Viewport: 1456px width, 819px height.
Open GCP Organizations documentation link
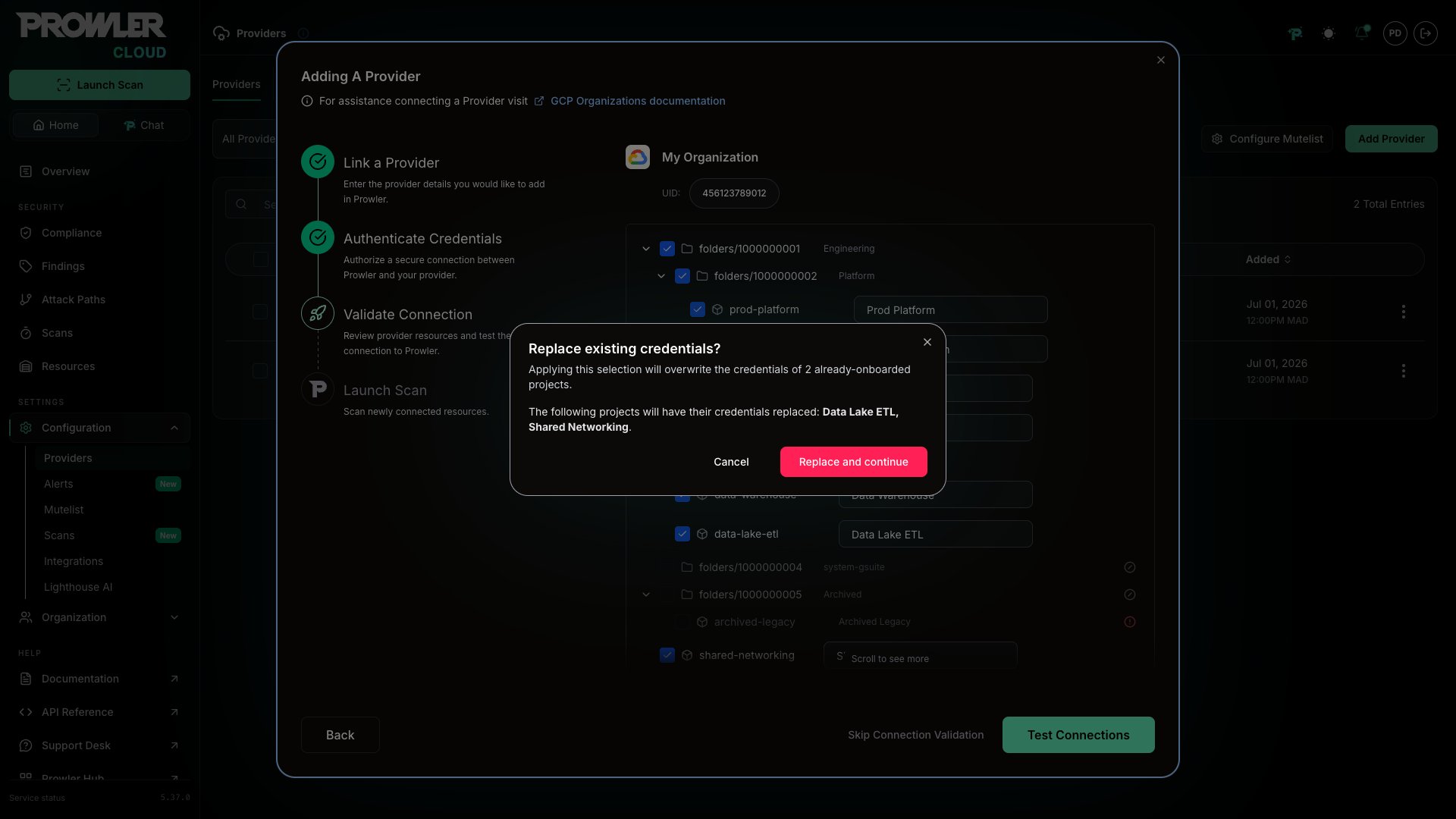pyautogui.click(x=638, y=101)
